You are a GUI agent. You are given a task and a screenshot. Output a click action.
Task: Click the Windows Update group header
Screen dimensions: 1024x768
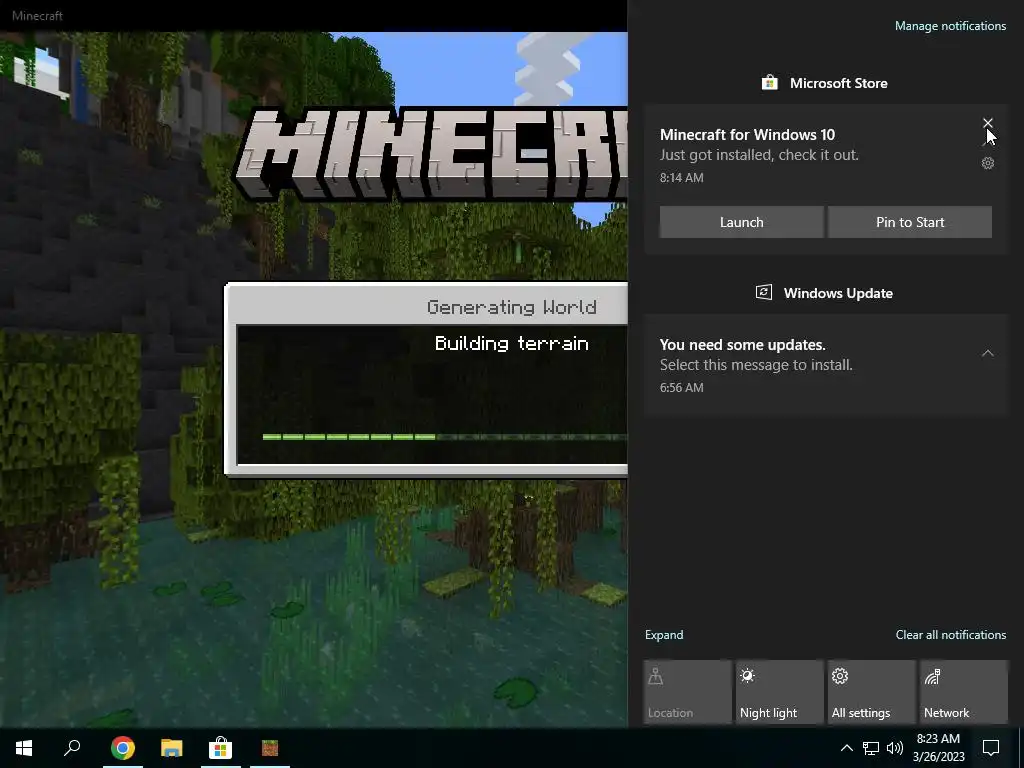[x=825, y=293]
